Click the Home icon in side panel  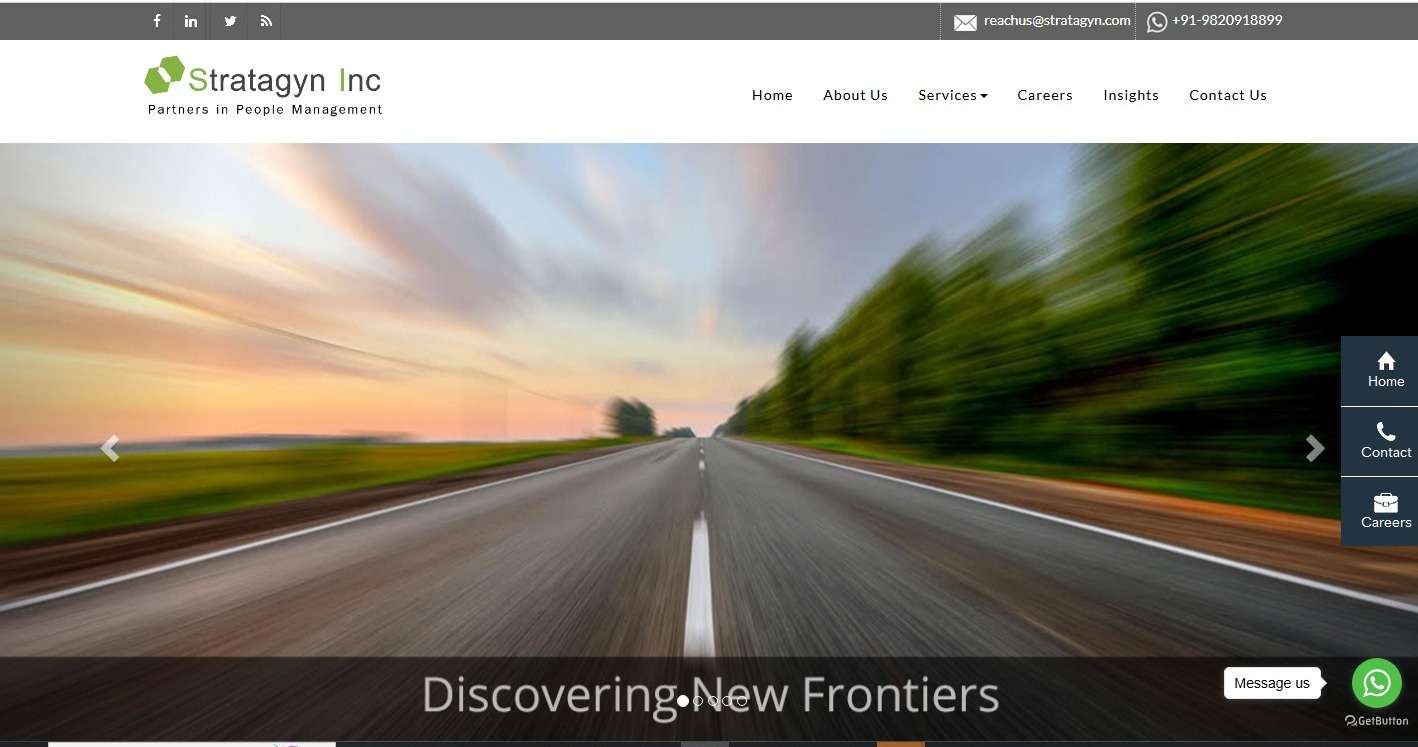(1386, 371)
